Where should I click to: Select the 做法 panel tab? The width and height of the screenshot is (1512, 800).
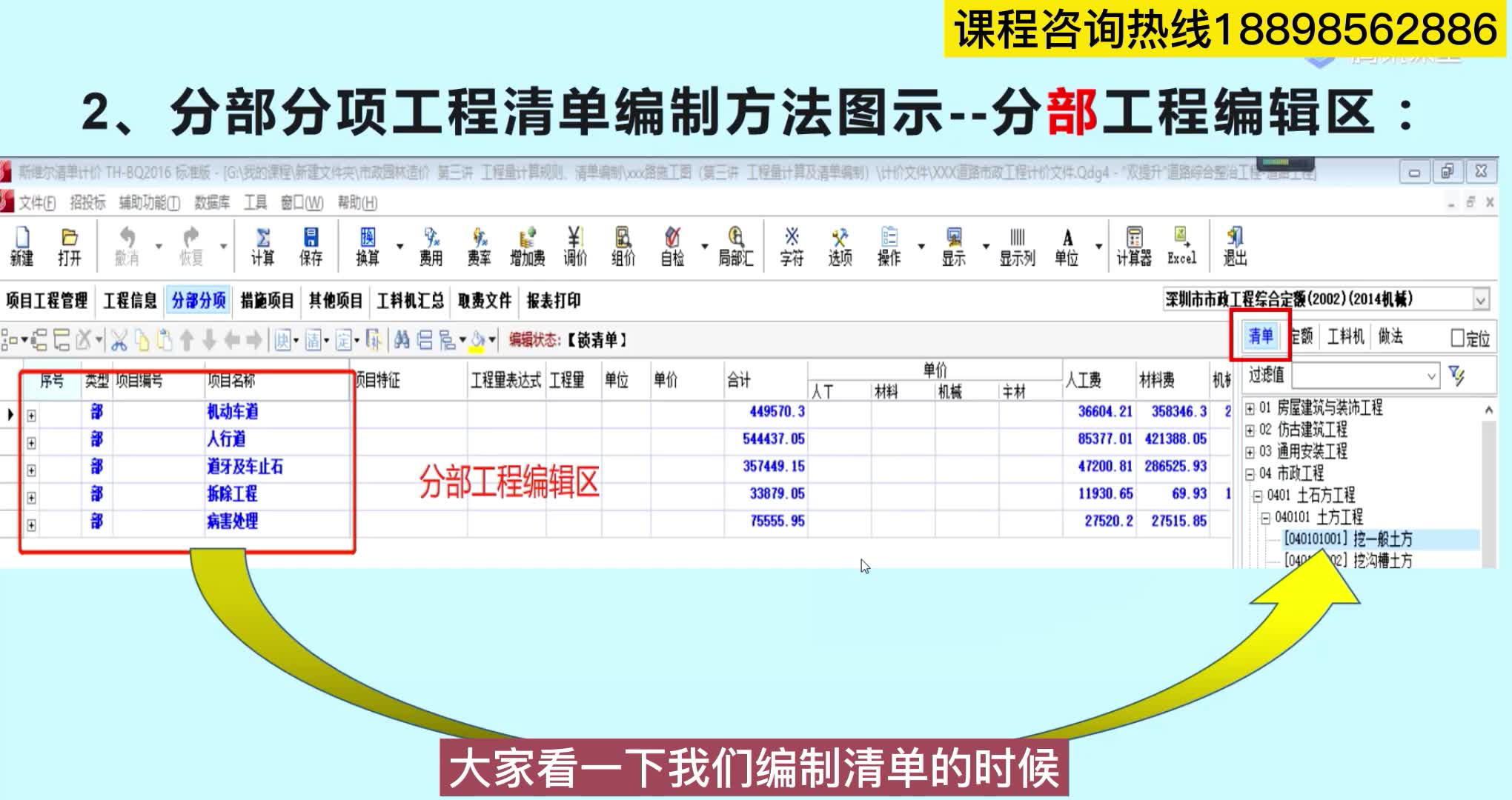pos(1390,336)
